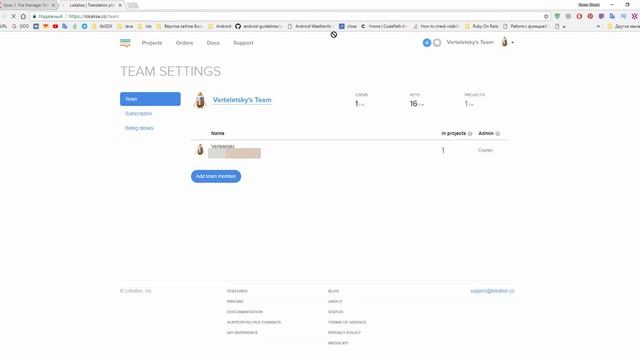Click the Add team member button
Screen dimensions: 640x360
tap(216, 176)
